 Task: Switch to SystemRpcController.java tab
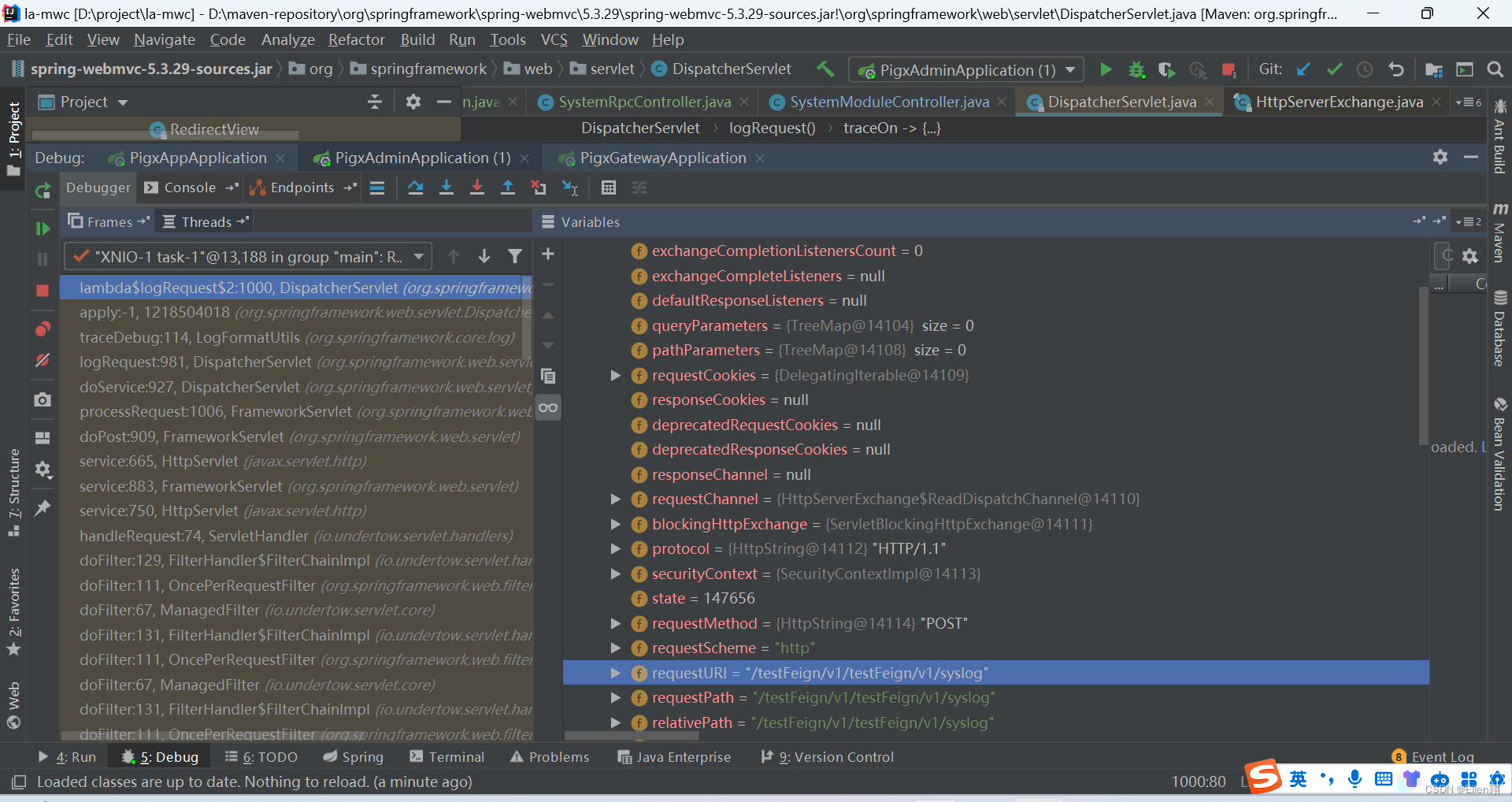pos(643,102)
